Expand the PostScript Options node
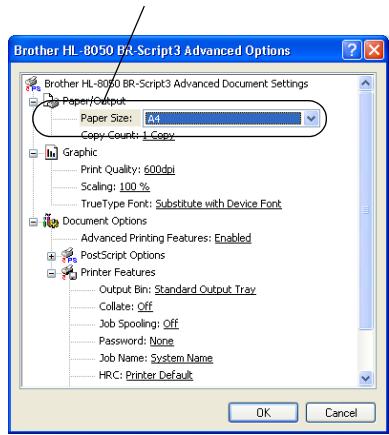This screenshot has width=389, height=435. (x=51, y=256)
